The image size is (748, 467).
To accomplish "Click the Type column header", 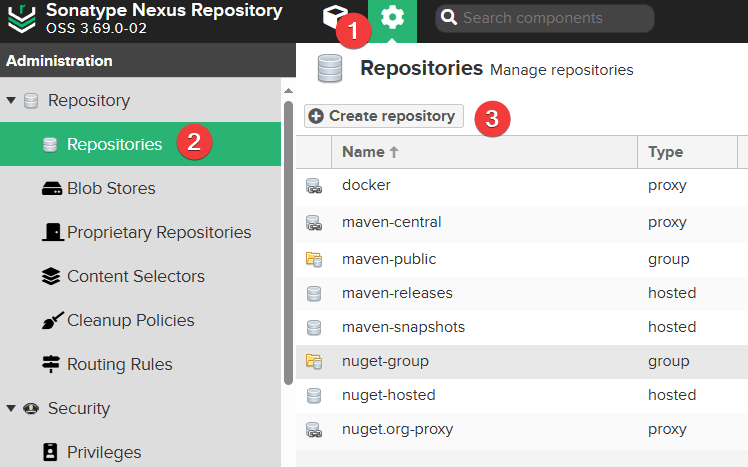I will [x=665, y=152].
